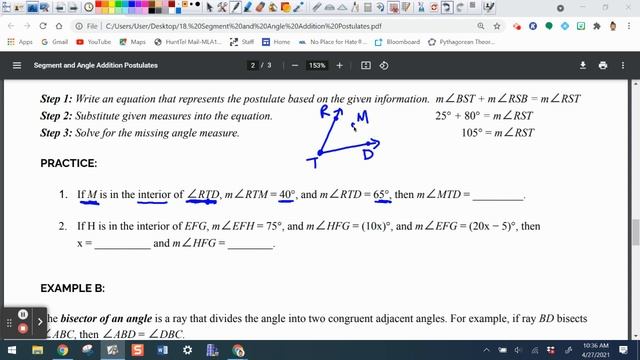Pick the black color swatch
Screen dimensions: 640x360
click(x=151, y=10)
